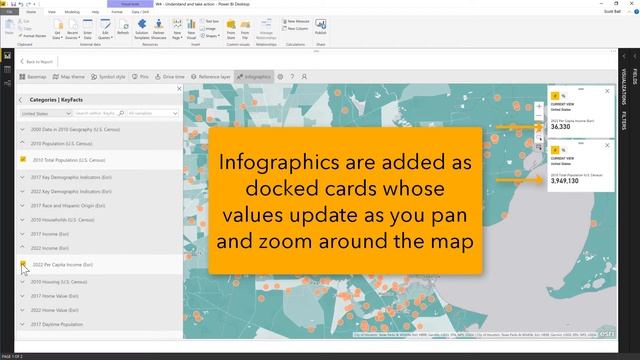The height and width of the screenshot is (360, 640).
Task: Open the File tab
Action: (x=9, y=12)
